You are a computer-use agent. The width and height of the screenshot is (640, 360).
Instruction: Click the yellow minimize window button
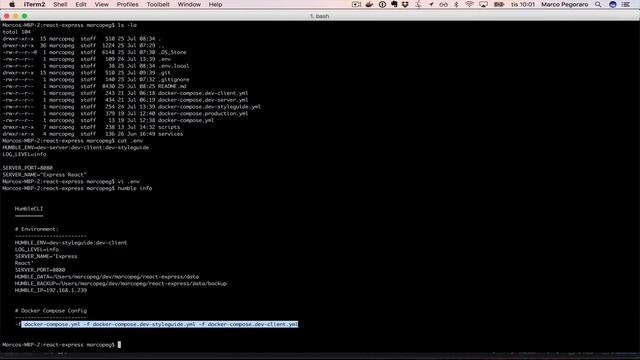coord(16,16)
